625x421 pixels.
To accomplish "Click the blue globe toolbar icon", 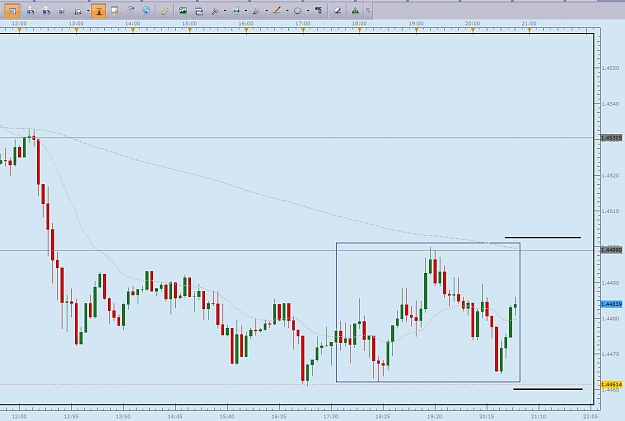I will click(146, 11).
